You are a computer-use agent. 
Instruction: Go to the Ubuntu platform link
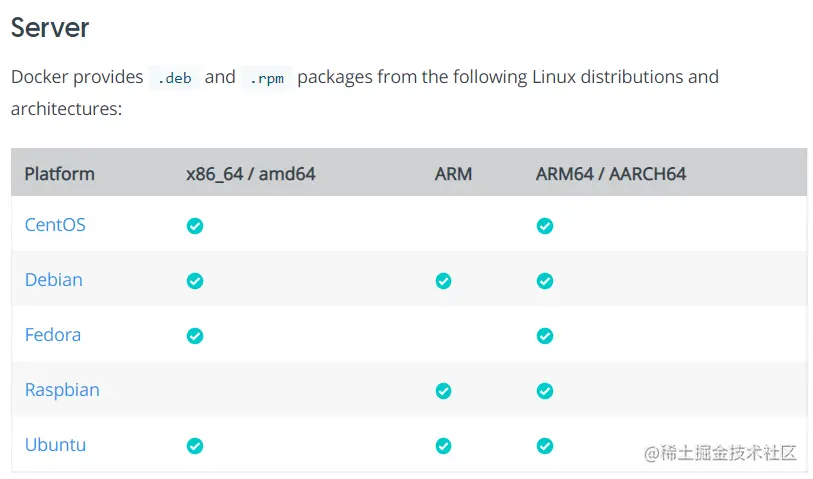55,445
